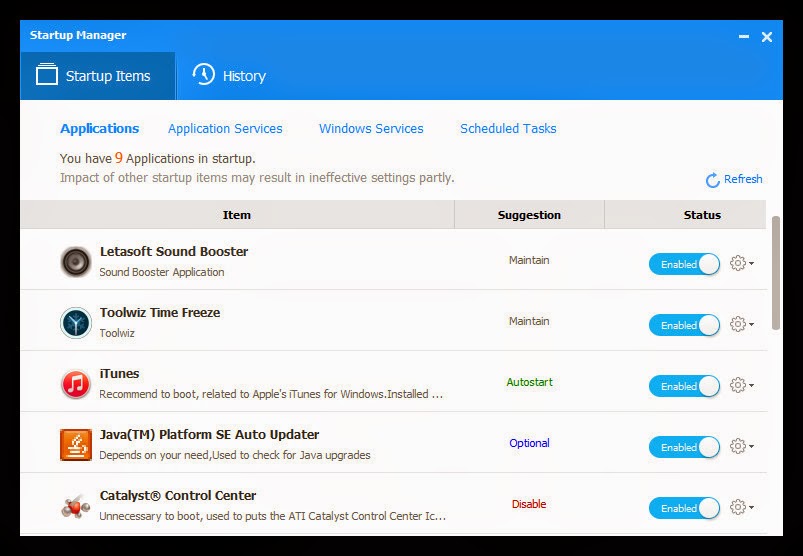Click the Java Platform SE Auto Updater icon
This screenshot has width=803, height=556.
76,445
